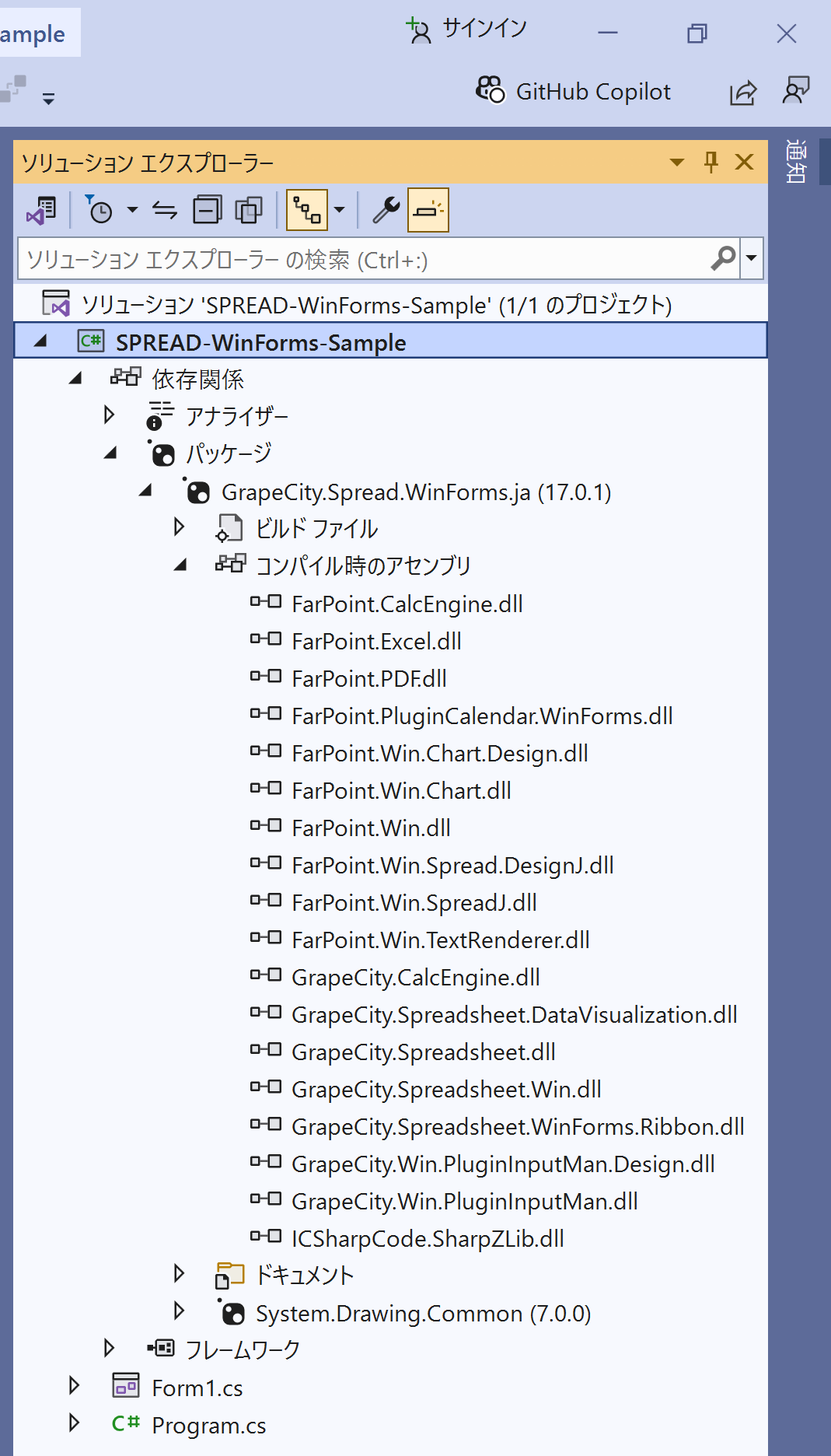The width and height of the screenshot is (831, 1456).
Task: Open Solution Explorer window position dropdown
Action: tap(677, 162)
